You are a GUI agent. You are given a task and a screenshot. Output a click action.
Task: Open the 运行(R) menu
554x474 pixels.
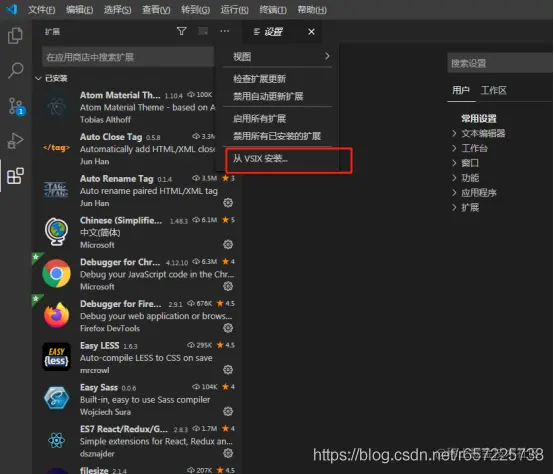coord(235,10)
